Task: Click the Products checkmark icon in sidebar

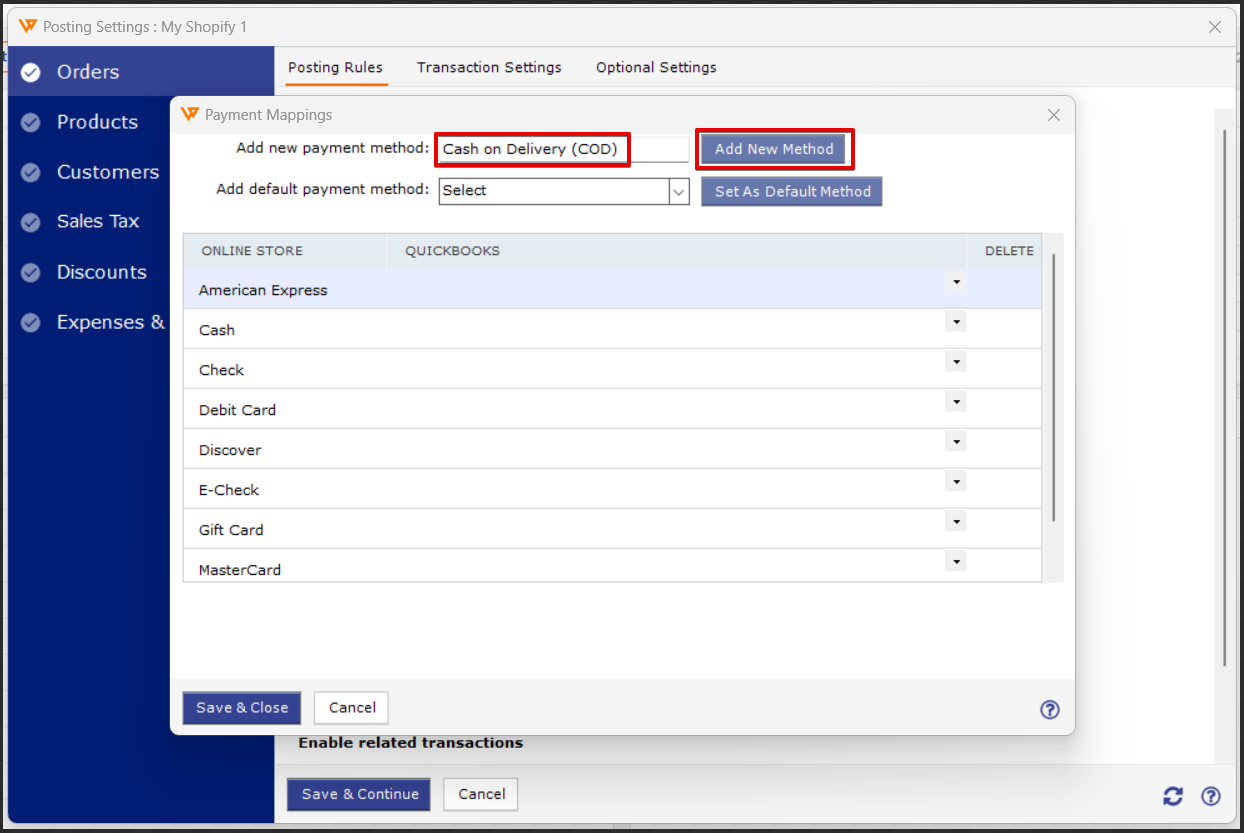Action: pyautogui.click(x=31, y=122)
